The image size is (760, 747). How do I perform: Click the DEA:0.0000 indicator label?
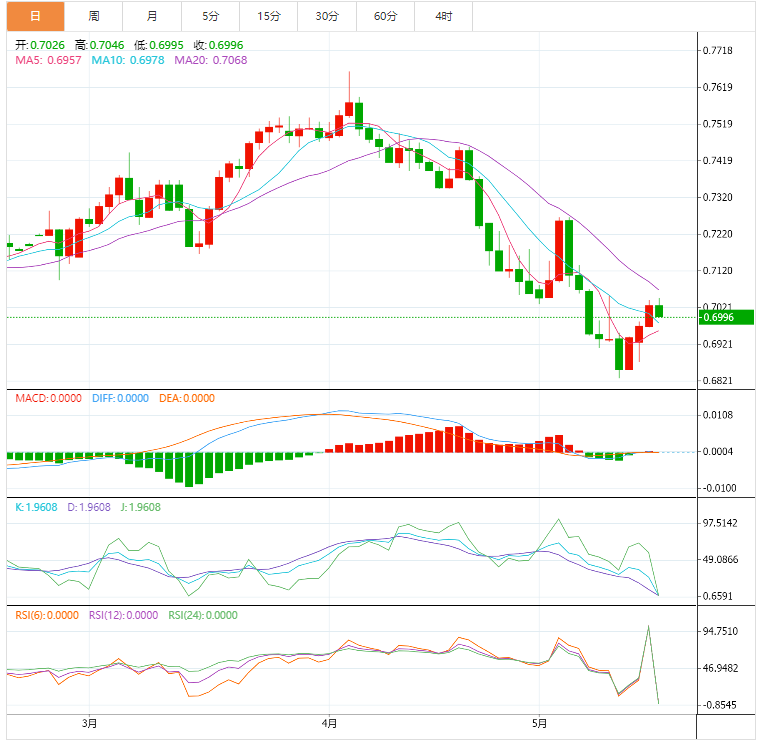click(187, 398)
